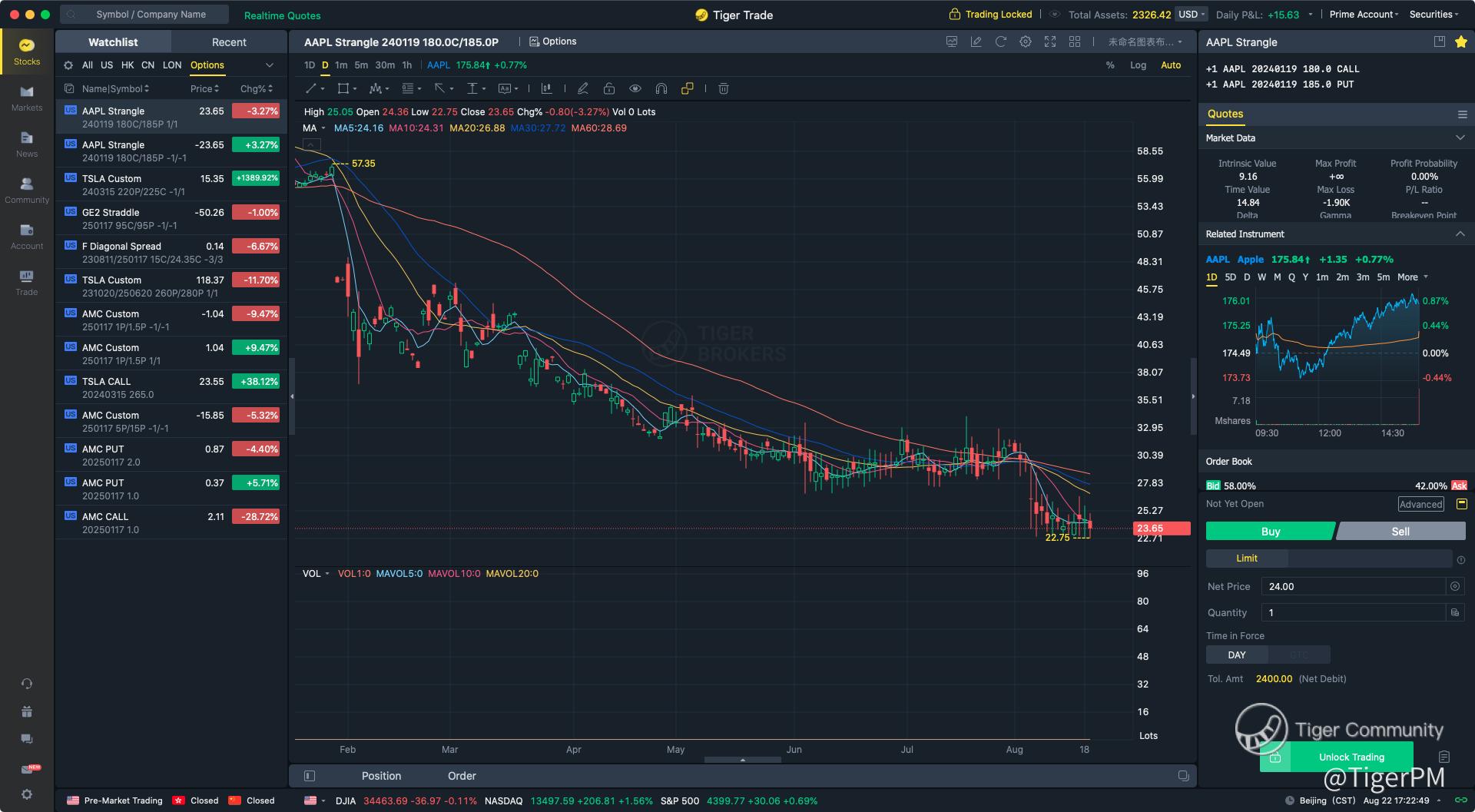Screen dimensions: 1475x812
Task: Click the Unlock Trading button
Action: [1351, 757]
